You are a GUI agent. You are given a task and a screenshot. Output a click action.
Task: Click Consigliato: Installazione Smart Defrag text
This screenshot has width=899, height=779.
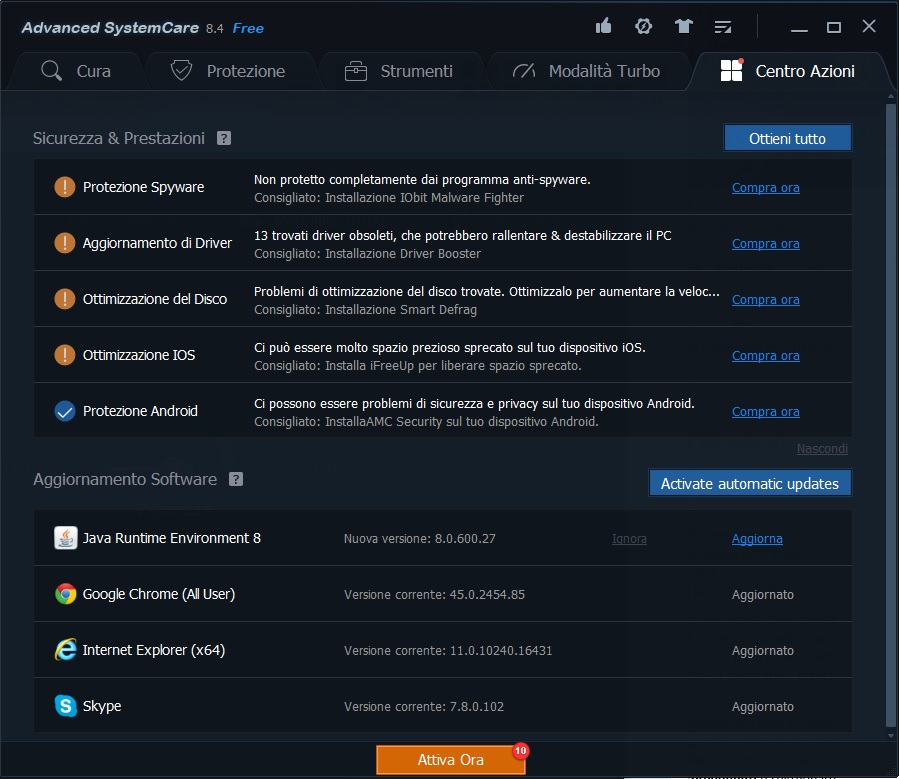[x=365, y=310]
